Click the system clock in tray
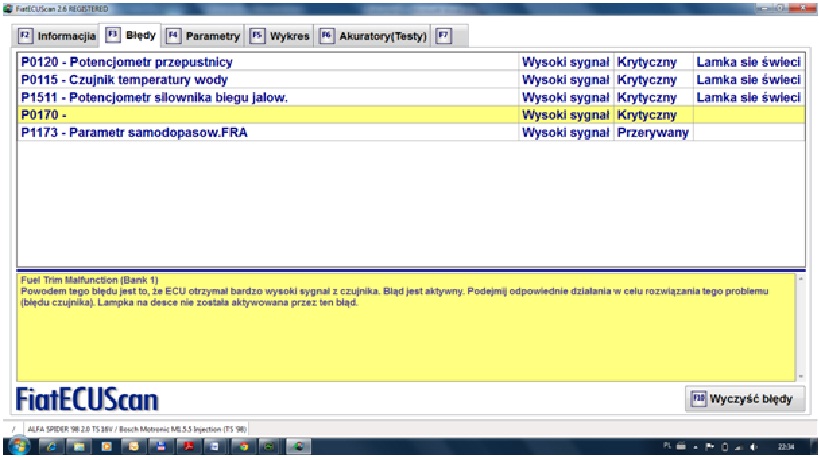Viewport: 819px width, 460px height. 786,447
